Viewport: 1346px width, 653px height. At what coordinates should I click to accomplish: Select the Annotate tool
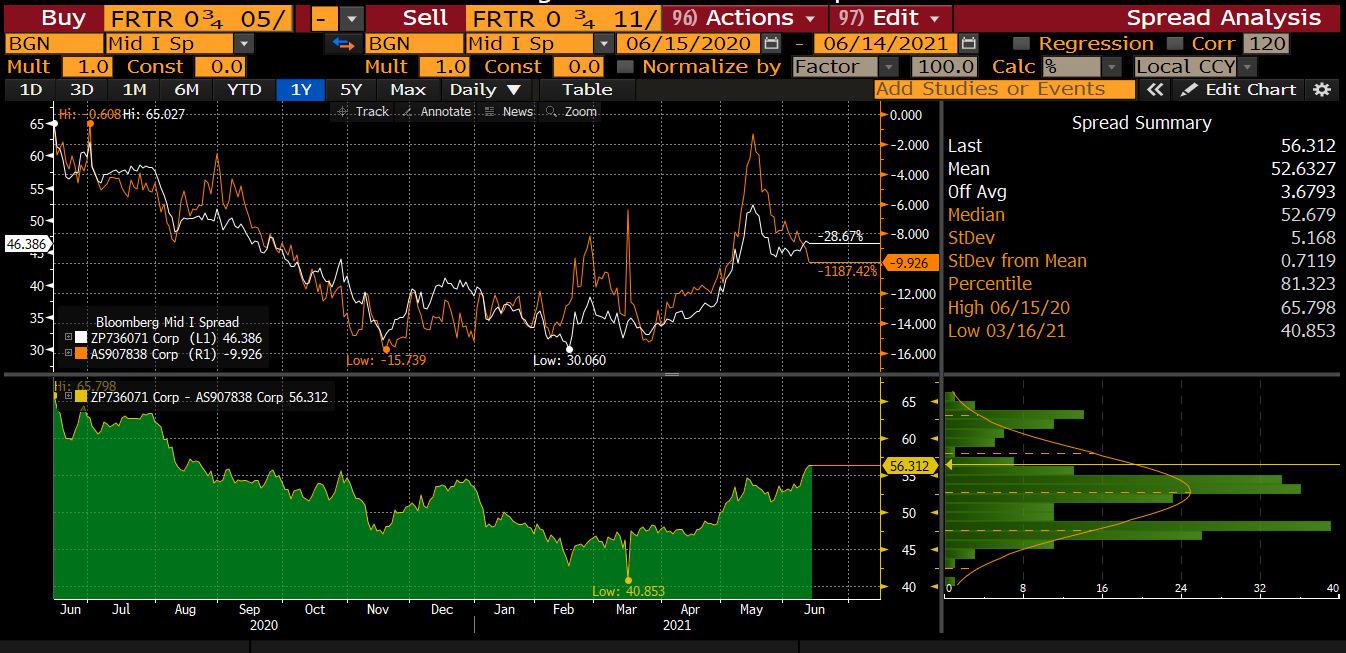pyautogui.click(x=437, y=111)
